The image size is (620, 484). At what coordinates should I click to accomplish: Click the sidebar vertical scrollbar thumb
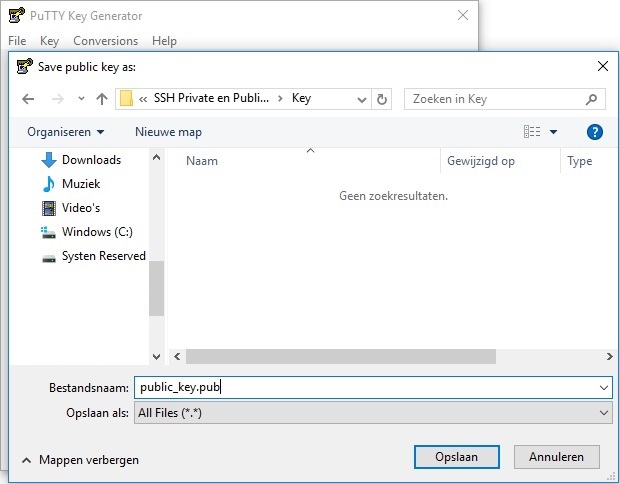pos(157,288)
